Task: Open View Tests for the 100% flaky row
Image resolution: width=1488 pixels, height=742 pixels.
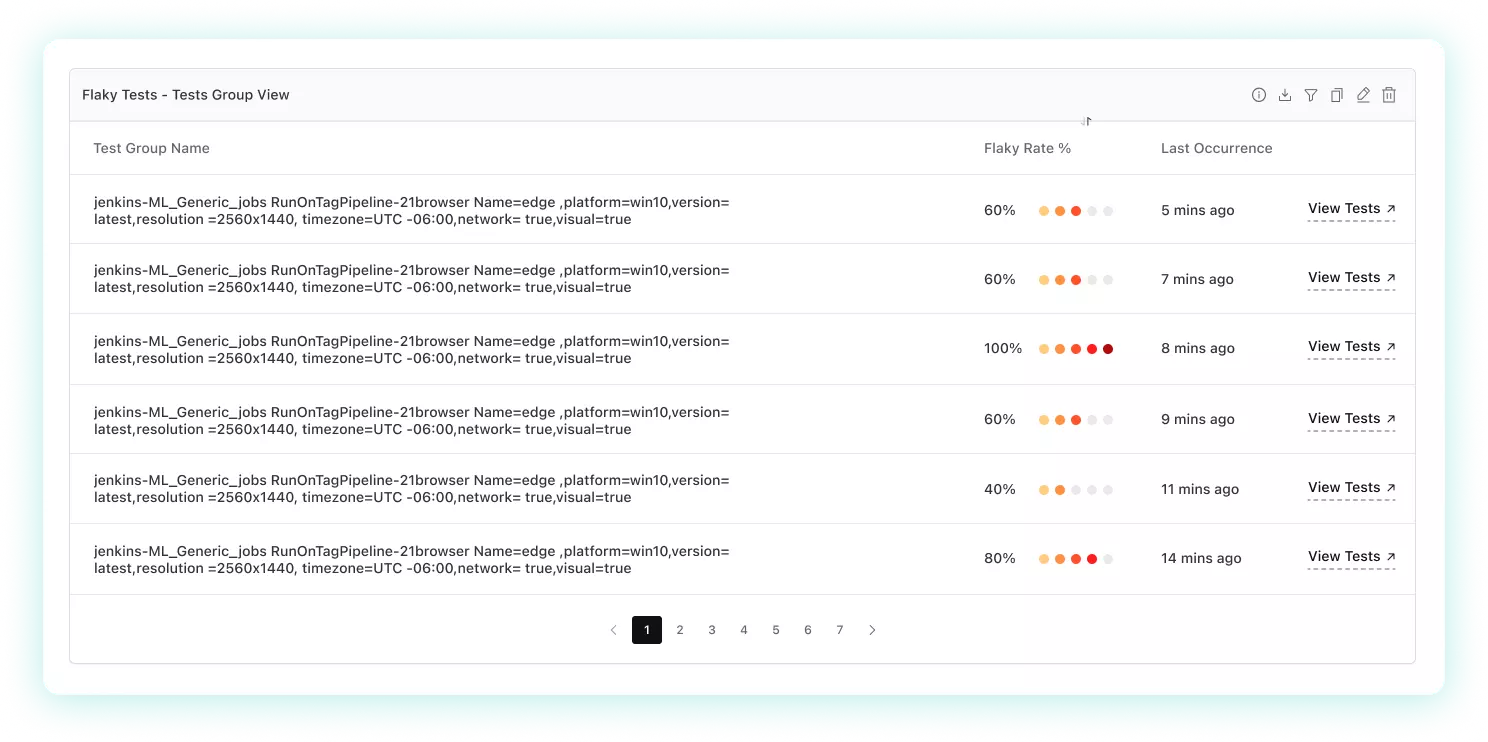Action: [1351, 347]
